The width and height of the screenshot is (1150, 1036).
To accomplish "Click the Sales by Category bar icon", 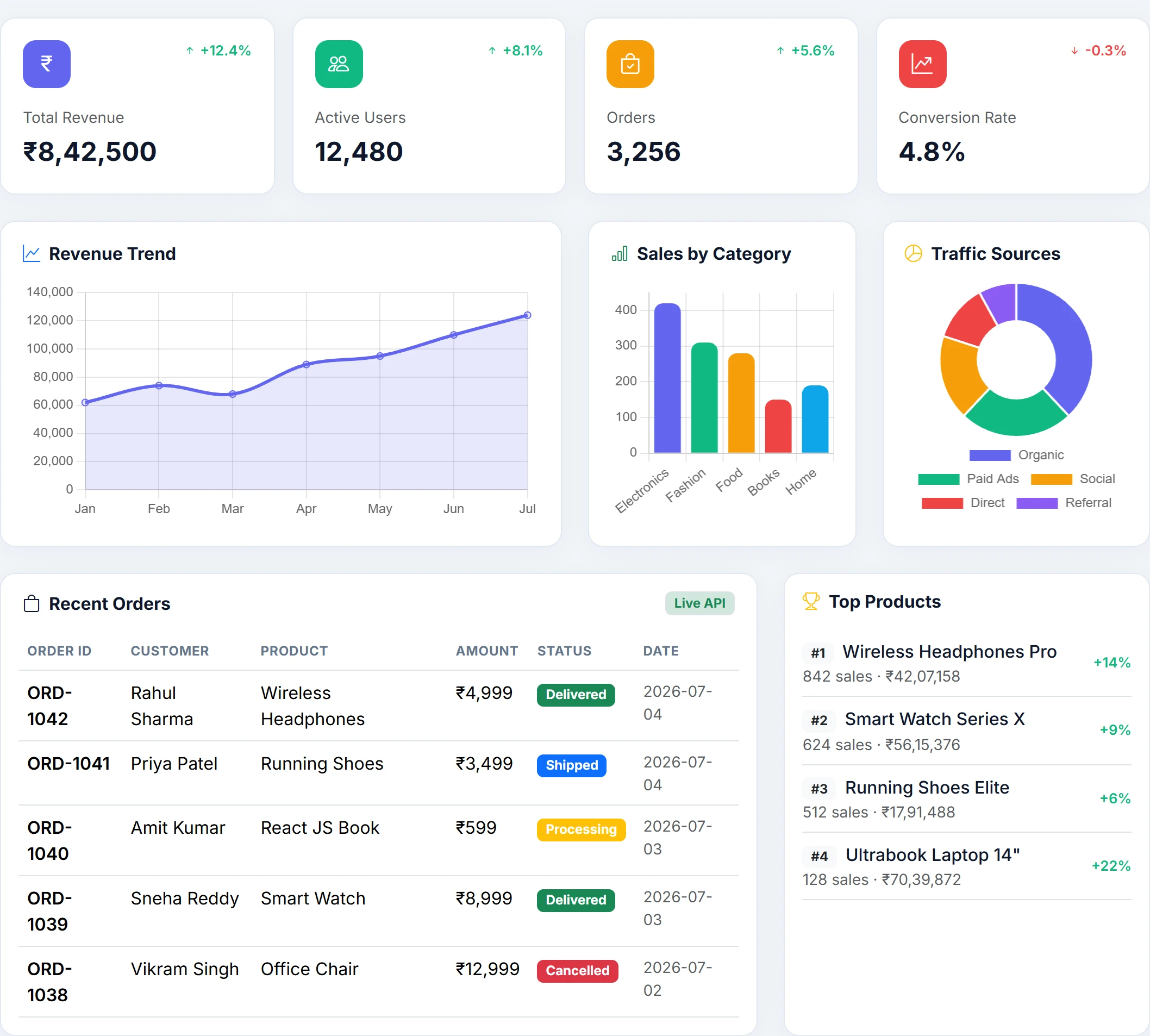I will pyautogui.click(x=619, y=253).
